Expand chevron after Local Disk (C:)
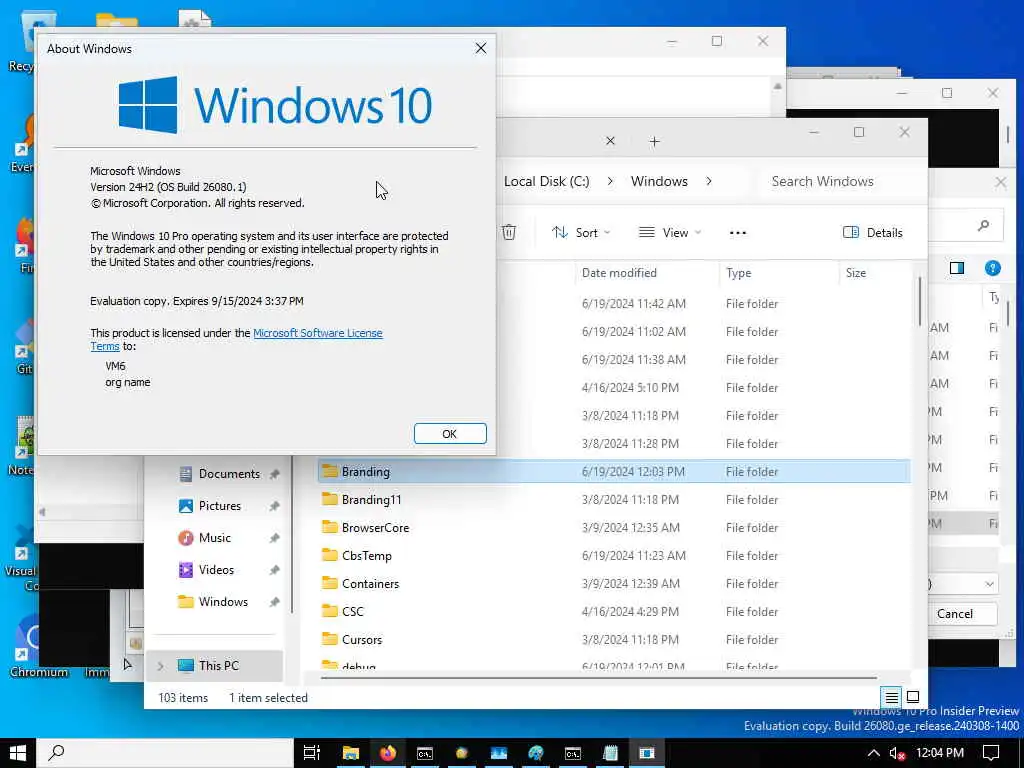Image resolution: width=1024 pixels, height=768 pixels. click(610, 182)
